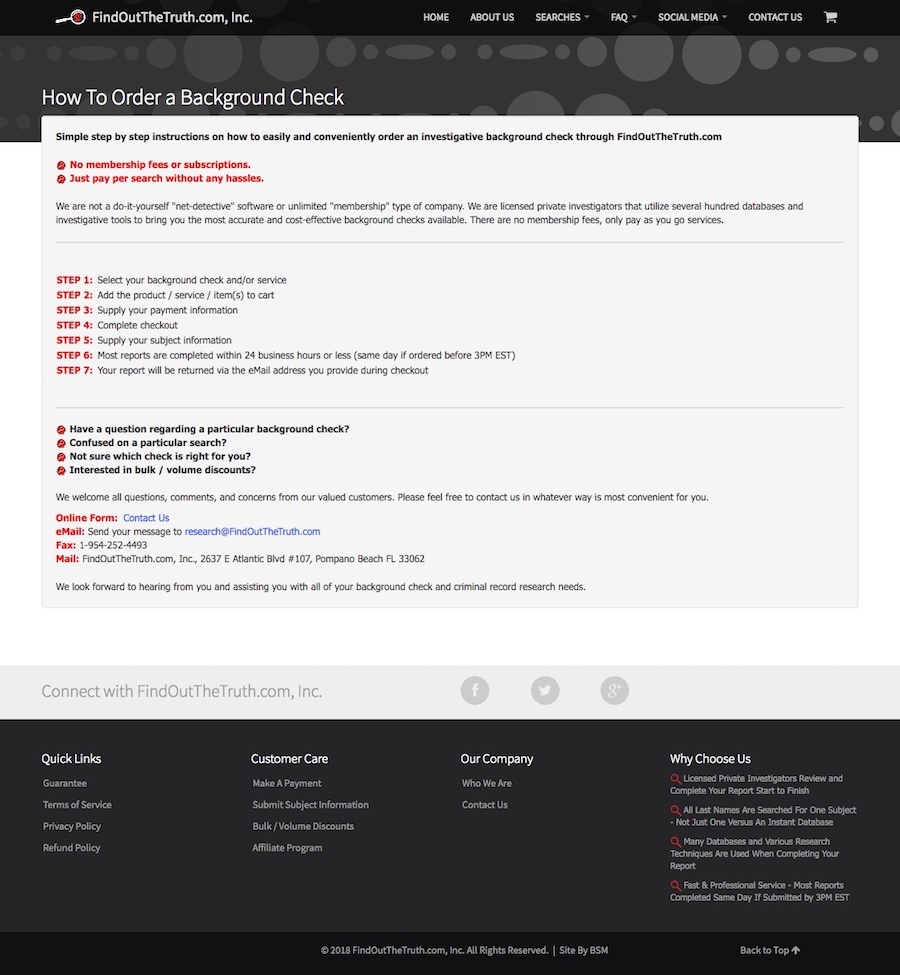Open Affiliate Program link
Screen dimensions: 900x975
coord(287,848)
